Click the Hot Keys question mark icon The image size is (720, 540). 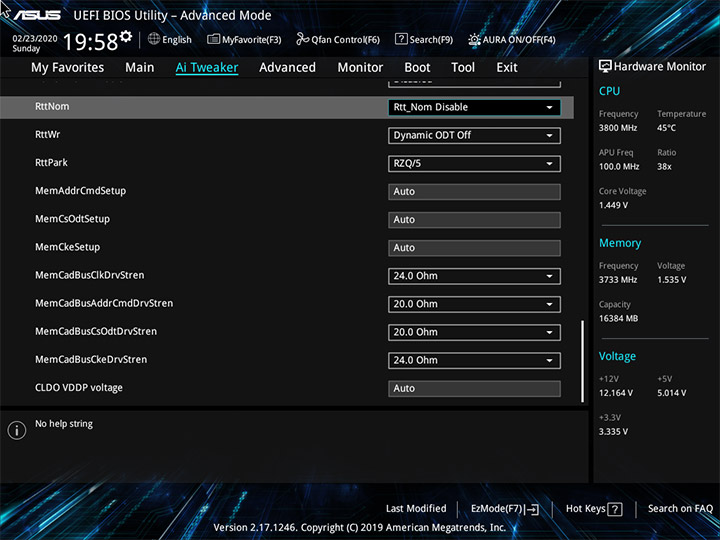[615, 509]
